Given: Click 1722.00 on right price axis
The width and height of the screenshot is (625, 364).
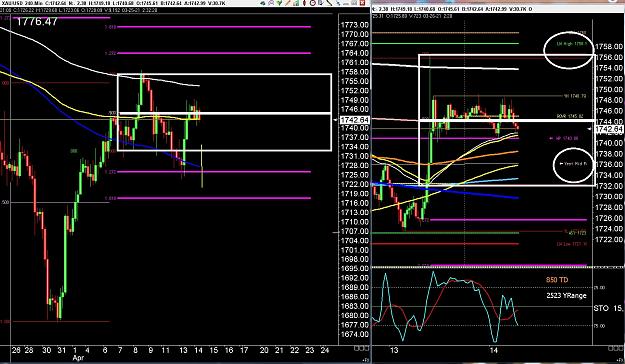Looking at the screenshot, I should click(x=609, y=240).
